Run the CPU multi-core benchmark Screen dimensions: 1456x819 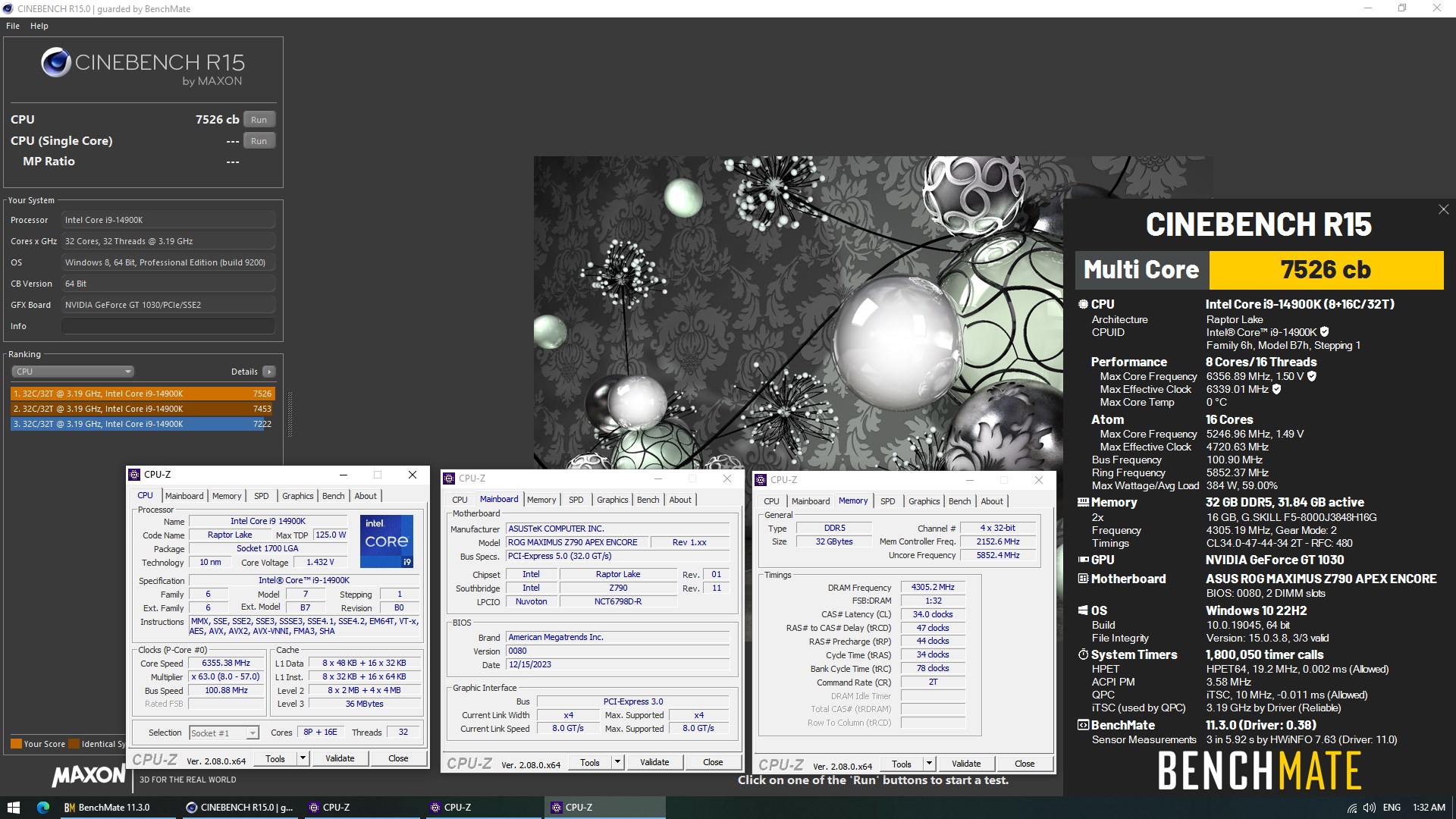pyautogui.click(x=259, y=120)
